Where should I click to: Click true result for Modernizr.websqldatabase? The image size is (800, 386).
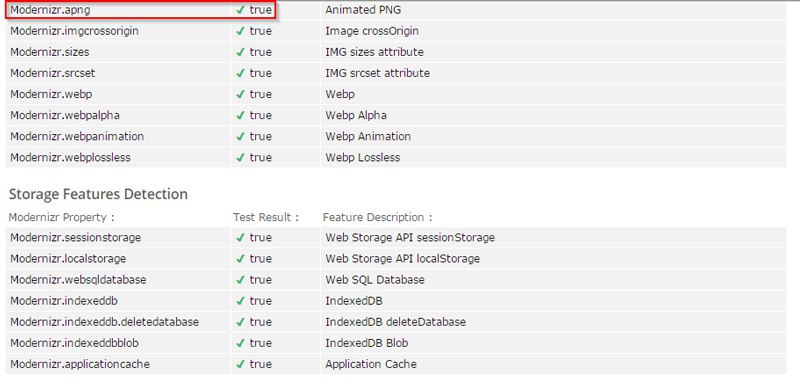(x=260, y=280)
